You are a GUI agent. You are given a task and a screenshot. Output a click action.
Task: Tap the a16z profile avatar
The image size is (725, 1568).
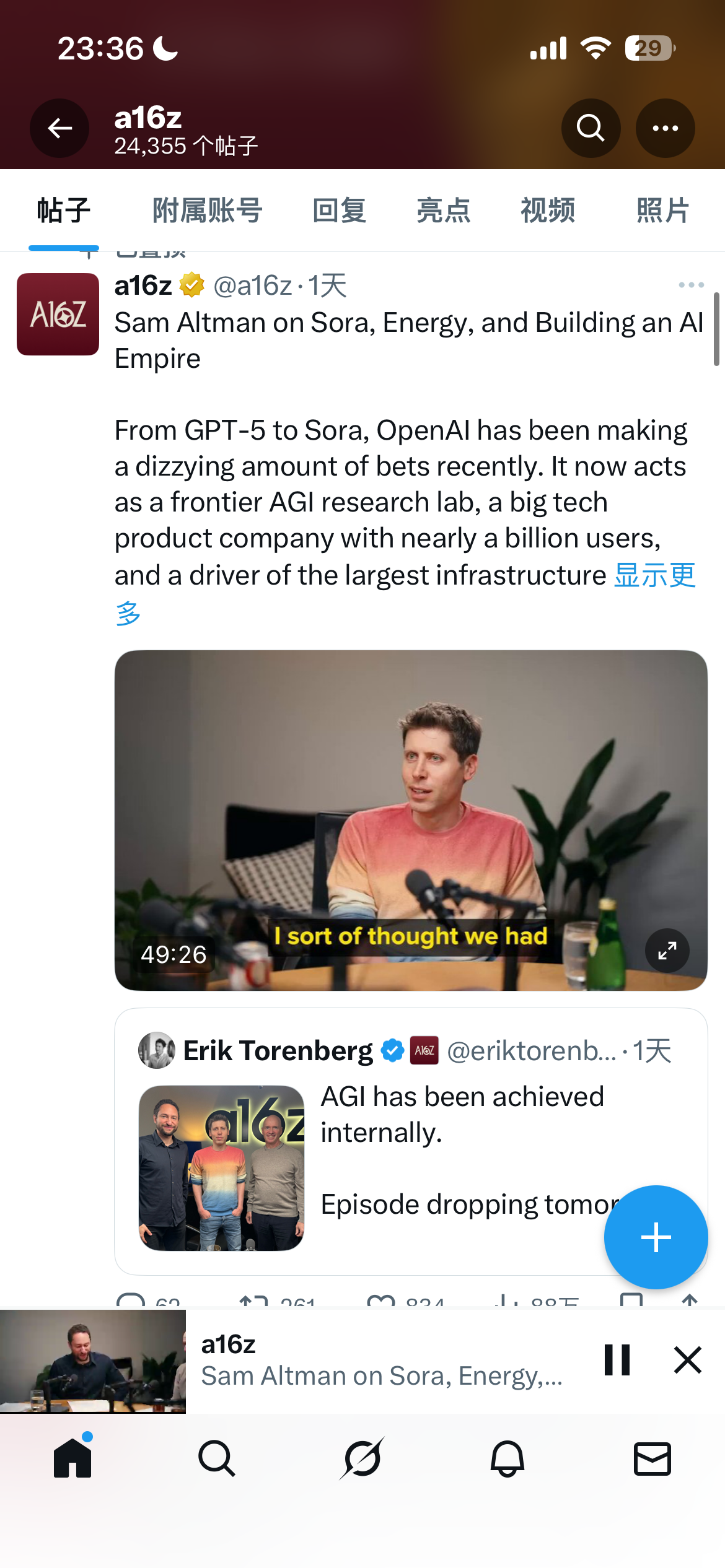(x=58, y=314)
